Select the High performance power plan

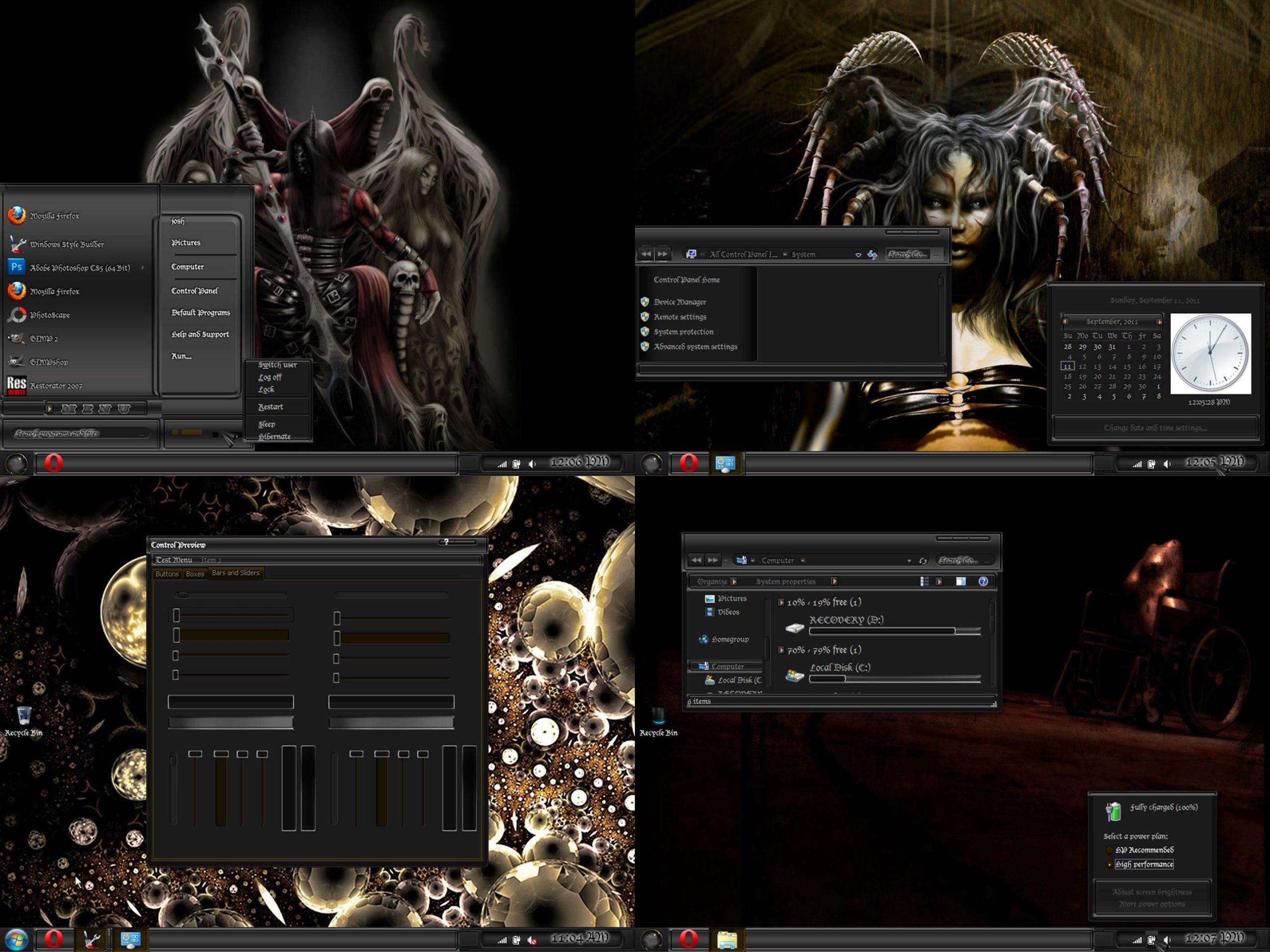1144,864
